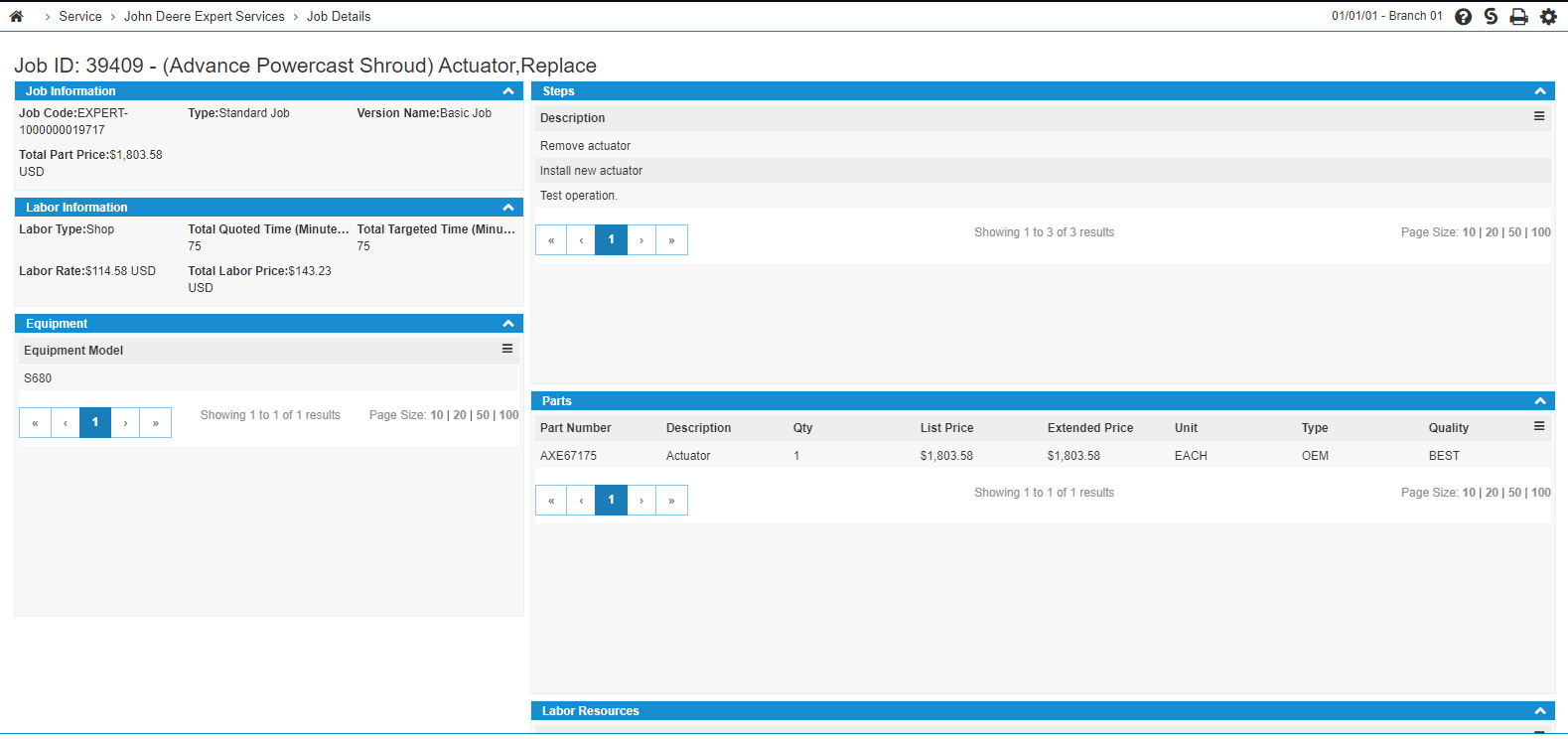Sort by Equipment Model column header

[x=73, y=351]
